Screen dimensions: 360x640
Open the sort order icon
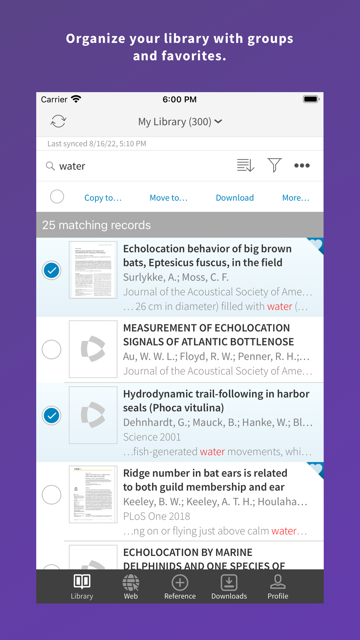(246, 165)
